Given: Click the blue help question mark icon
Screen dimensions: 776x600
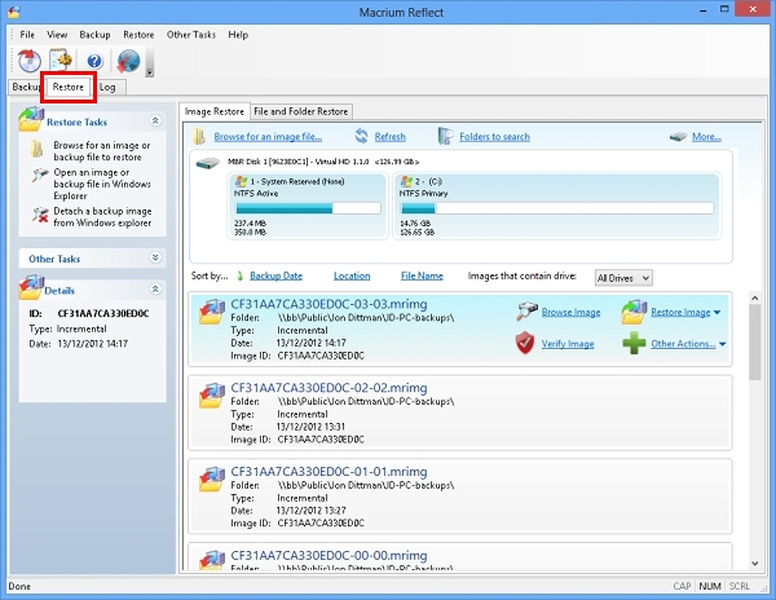Looking at the screenshot, I should (95, 61).
